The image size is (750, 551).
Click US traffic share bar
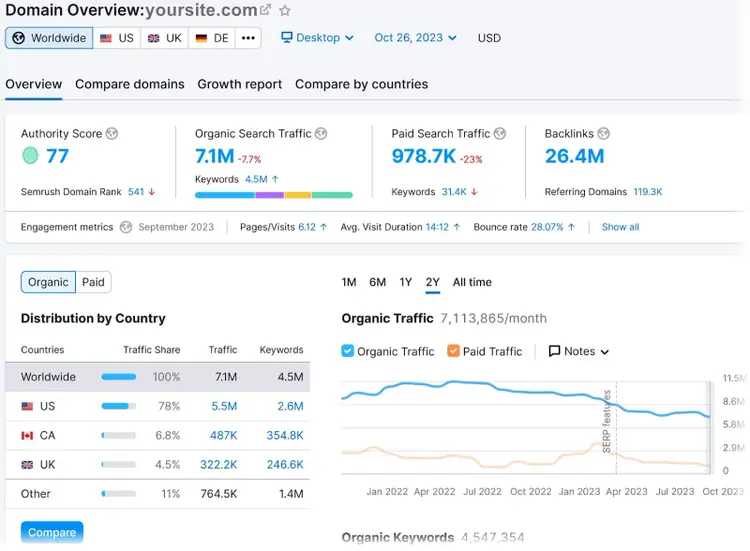(119, 406)
